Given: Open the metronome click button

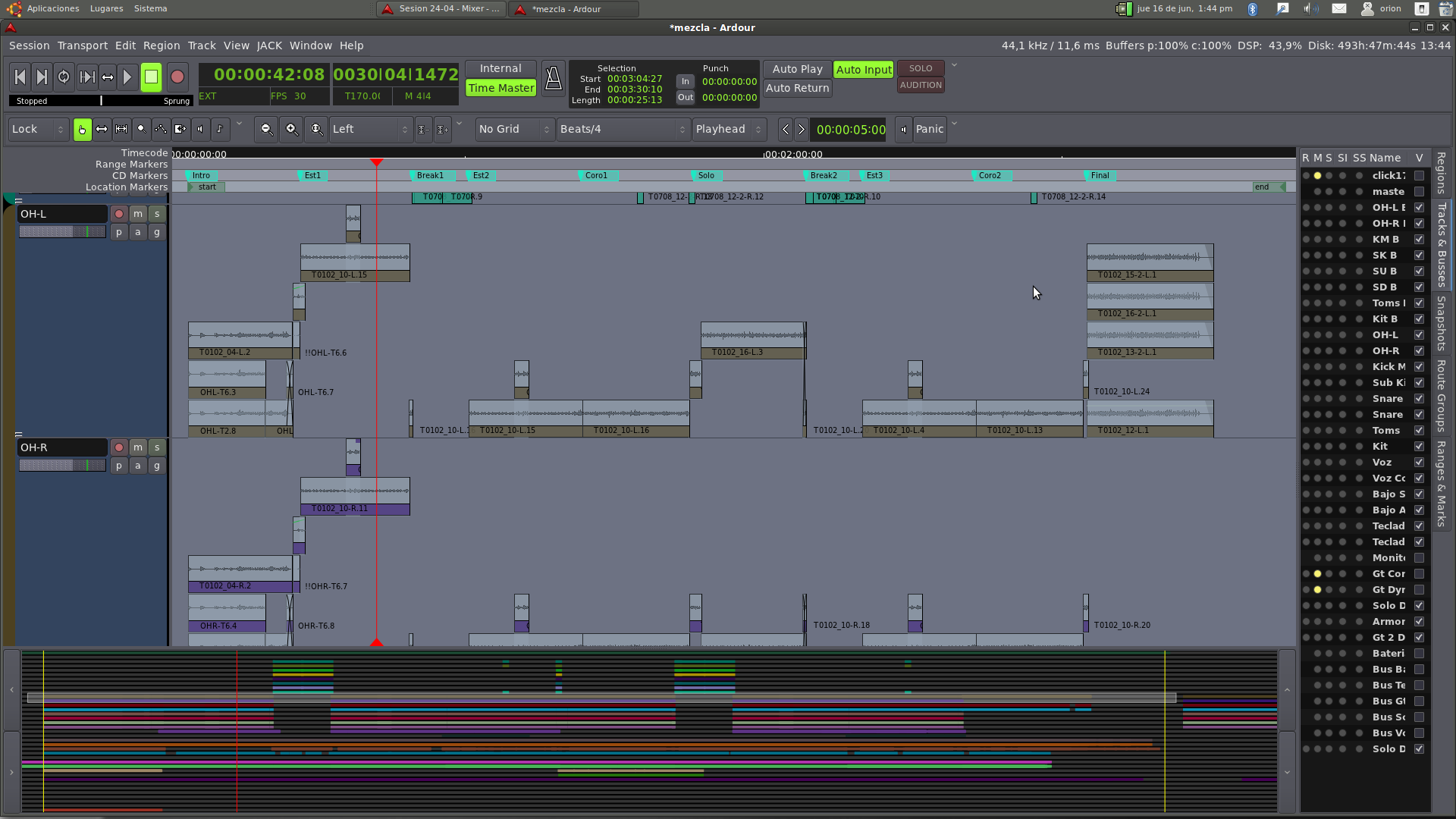Looking at the screenshot, I should (553, 78).
